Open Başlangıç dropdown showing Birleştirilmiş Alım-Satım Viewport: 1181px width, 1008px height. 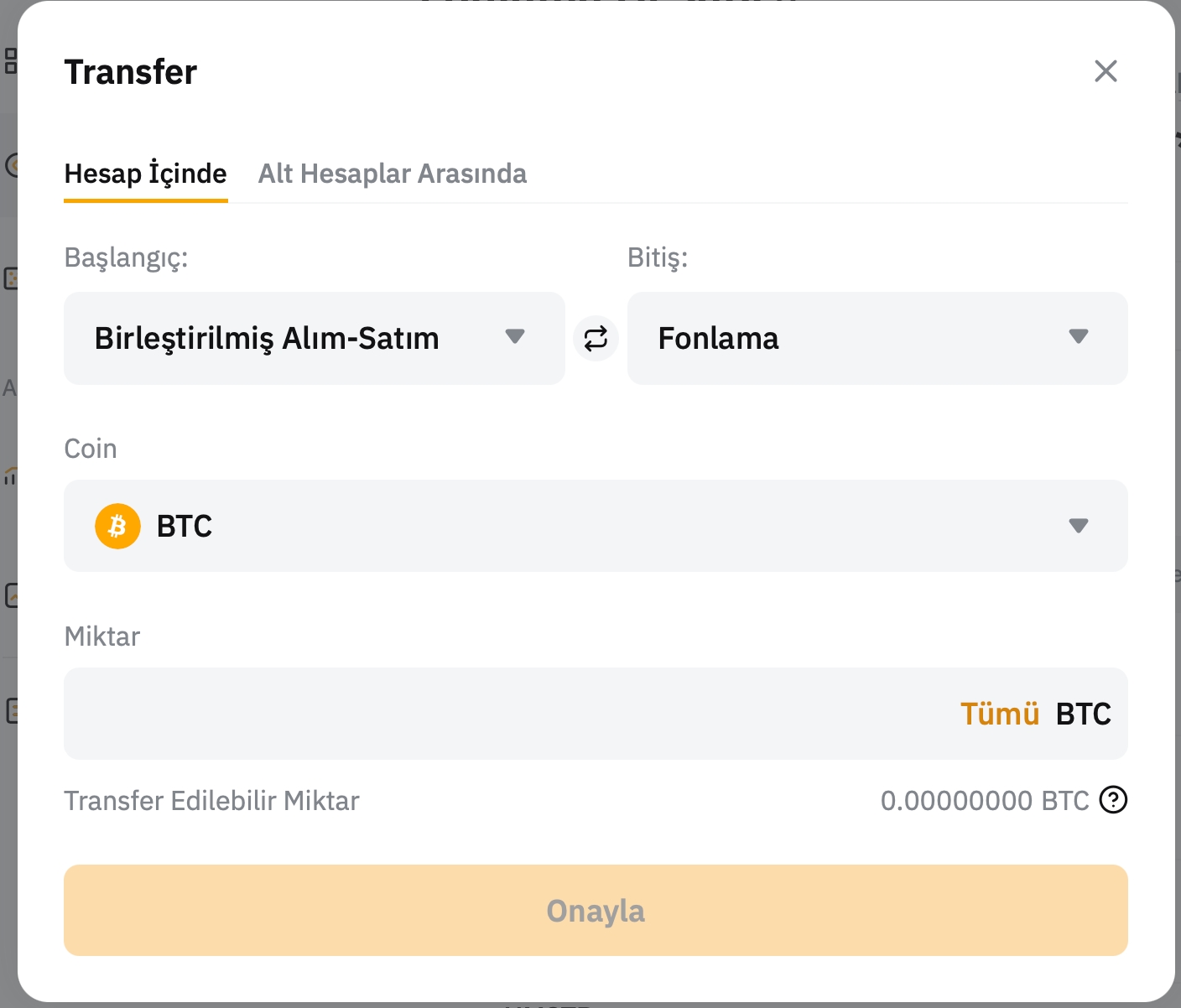(285, 339)
